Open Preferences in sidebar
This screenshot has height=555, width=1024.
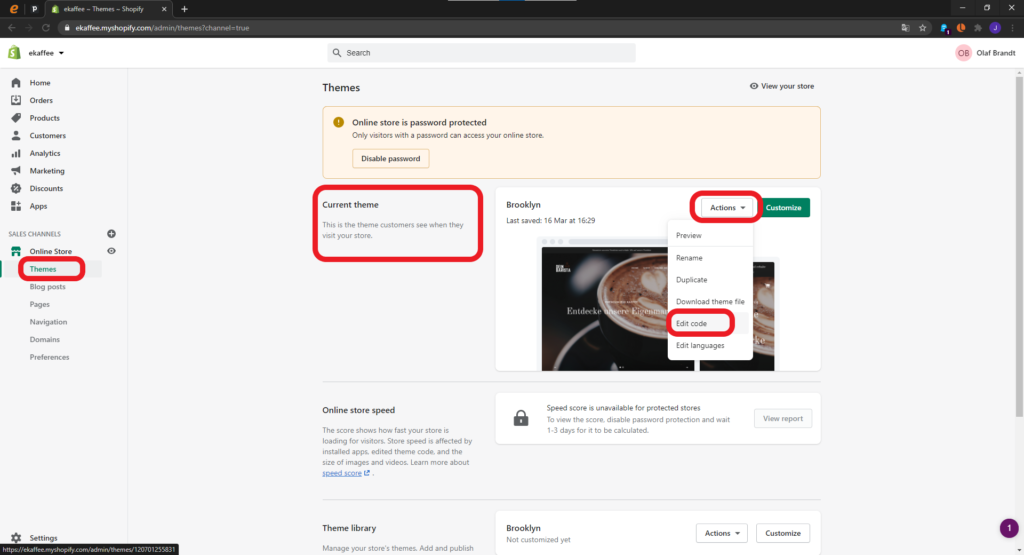[x=49, y=357]
